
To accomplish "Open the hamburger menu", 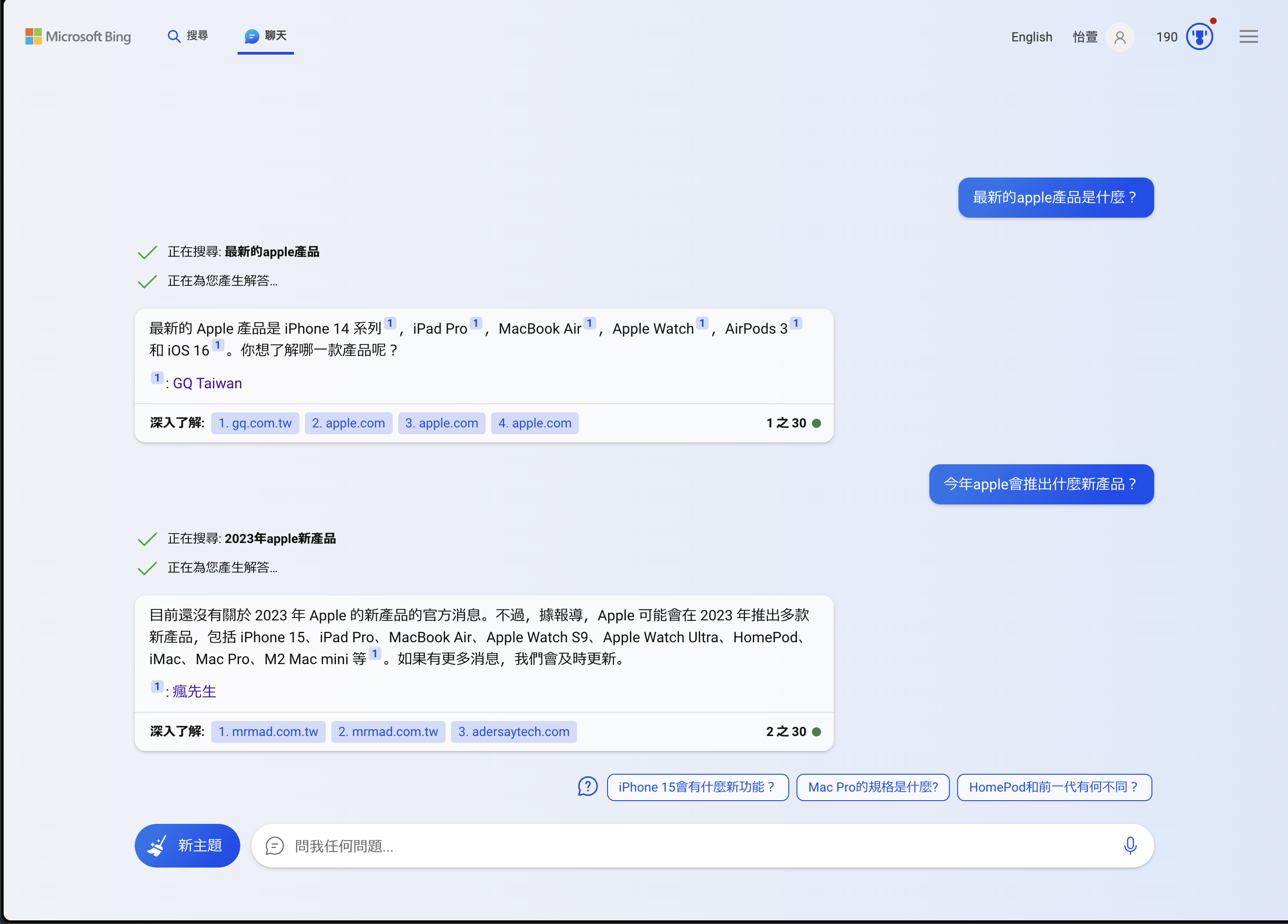I will click(x=1248, y=36).
